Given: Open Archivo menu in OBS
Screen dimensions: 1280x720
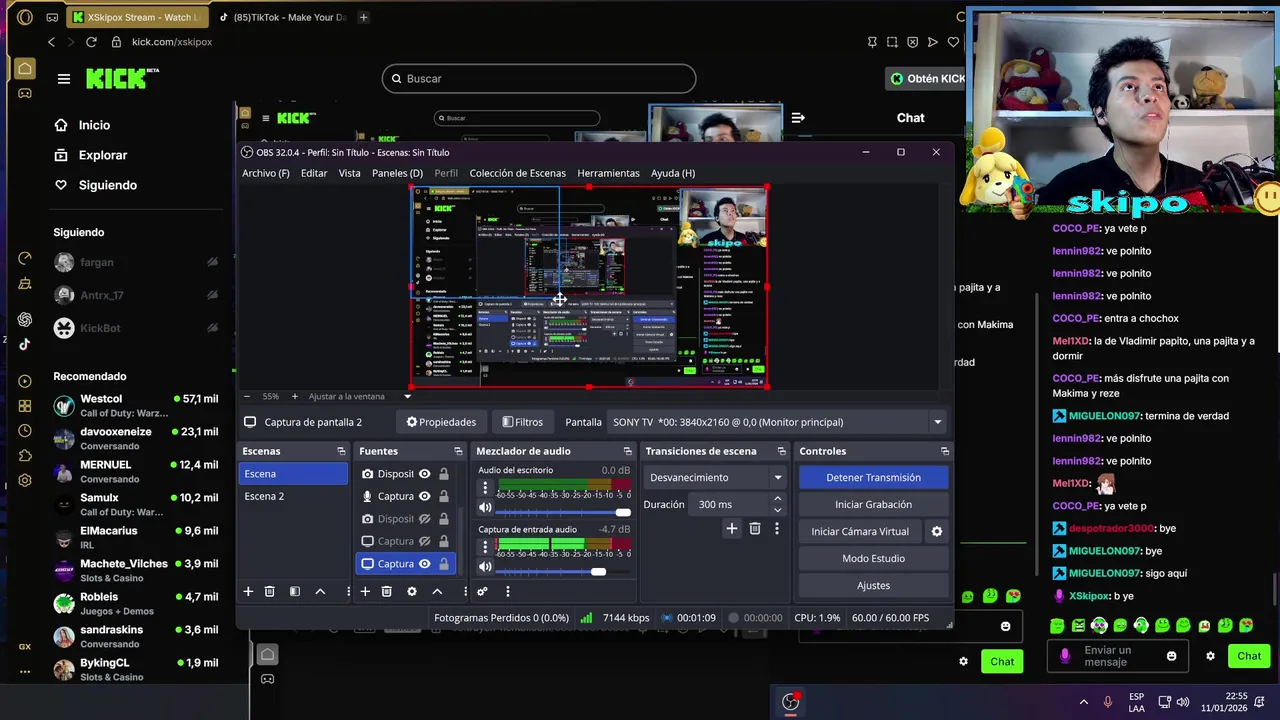Looking at the screenshot, I should 265,173.
